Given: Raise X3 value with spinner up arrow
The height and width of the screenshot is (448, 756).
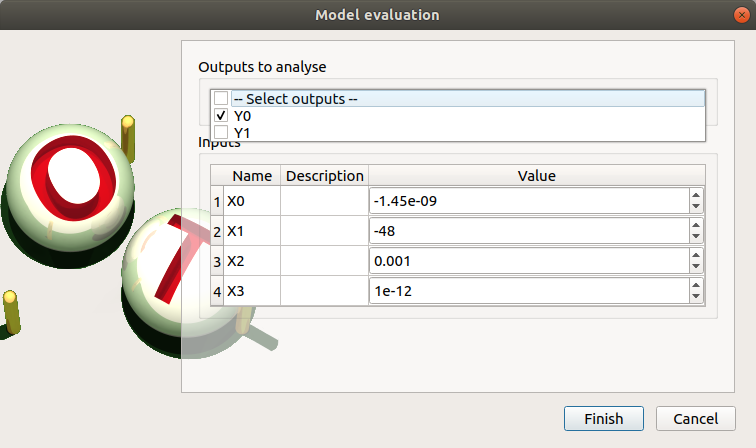Looking at the screenshot, I should (696, 286).
